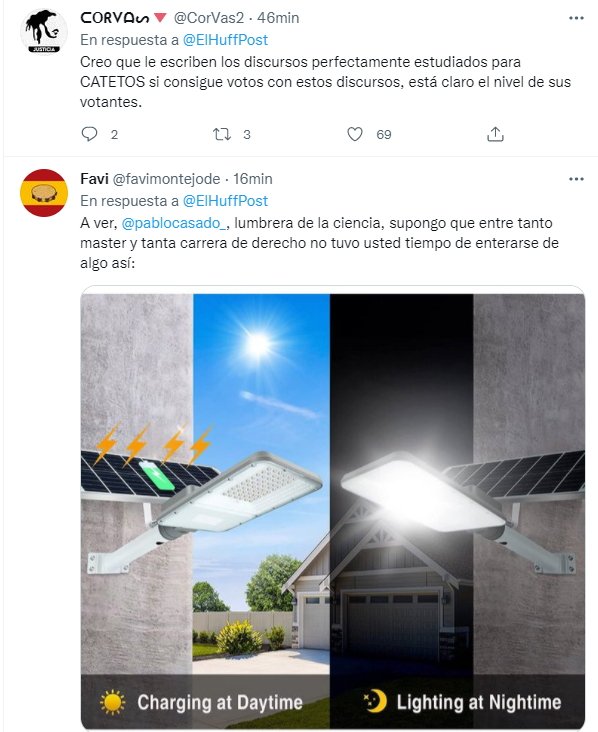
Task: View the solar street light image
Action: 332,507
